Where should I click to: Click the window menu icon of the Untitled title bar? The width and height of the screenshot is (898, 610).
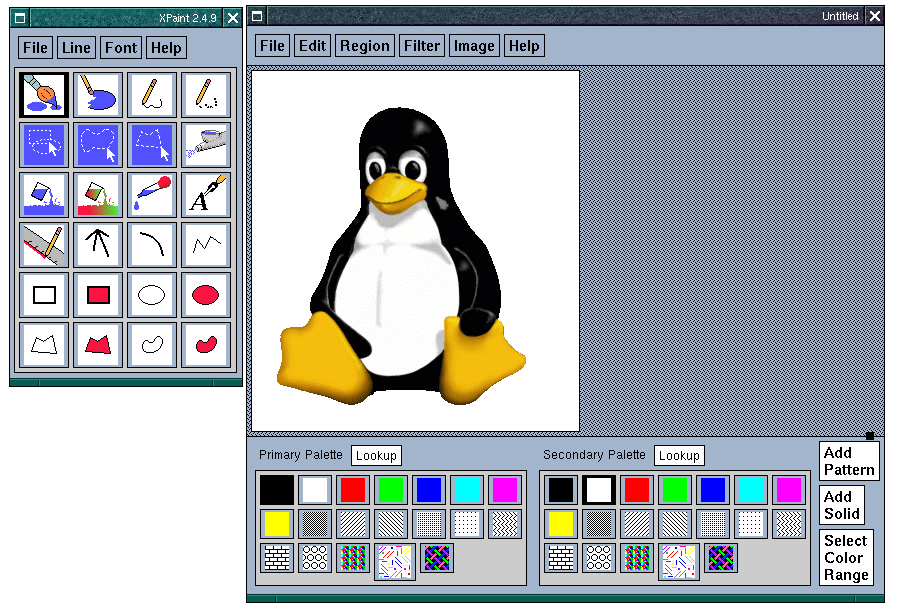257,16
